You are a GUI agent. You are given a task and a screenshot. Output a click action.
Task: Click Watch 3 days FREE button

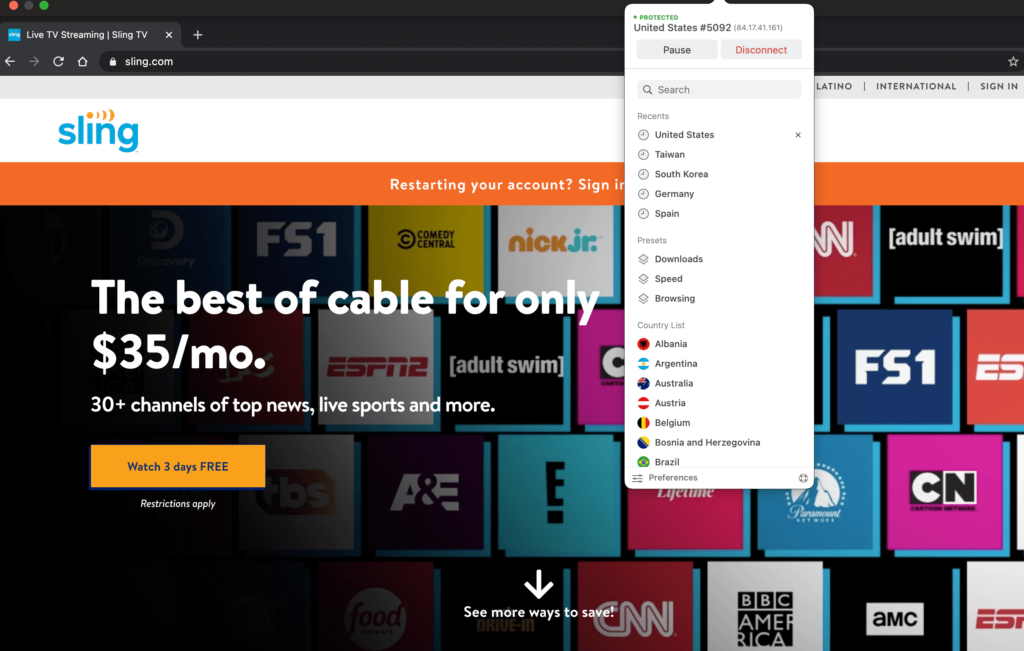tap(178, 466)
